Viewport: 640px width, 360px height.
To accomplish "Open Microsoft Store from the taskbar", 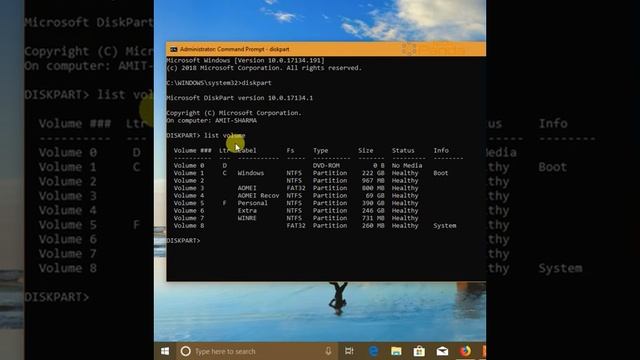I will (x=419, y=351).
